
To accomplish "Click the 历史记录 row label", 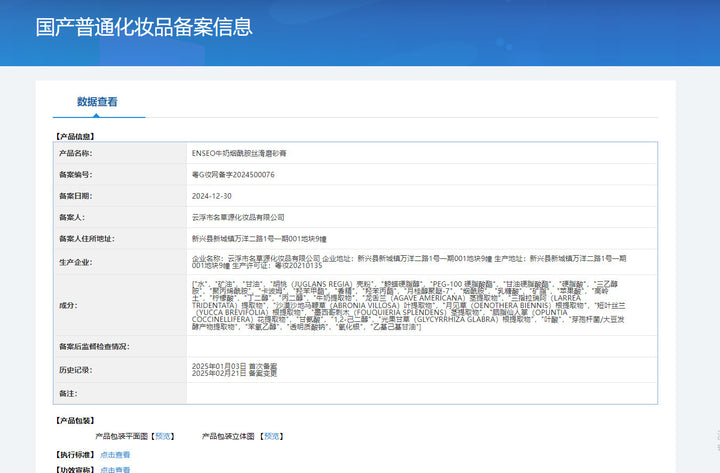I will pyautogui.click(x=75, y=370).
